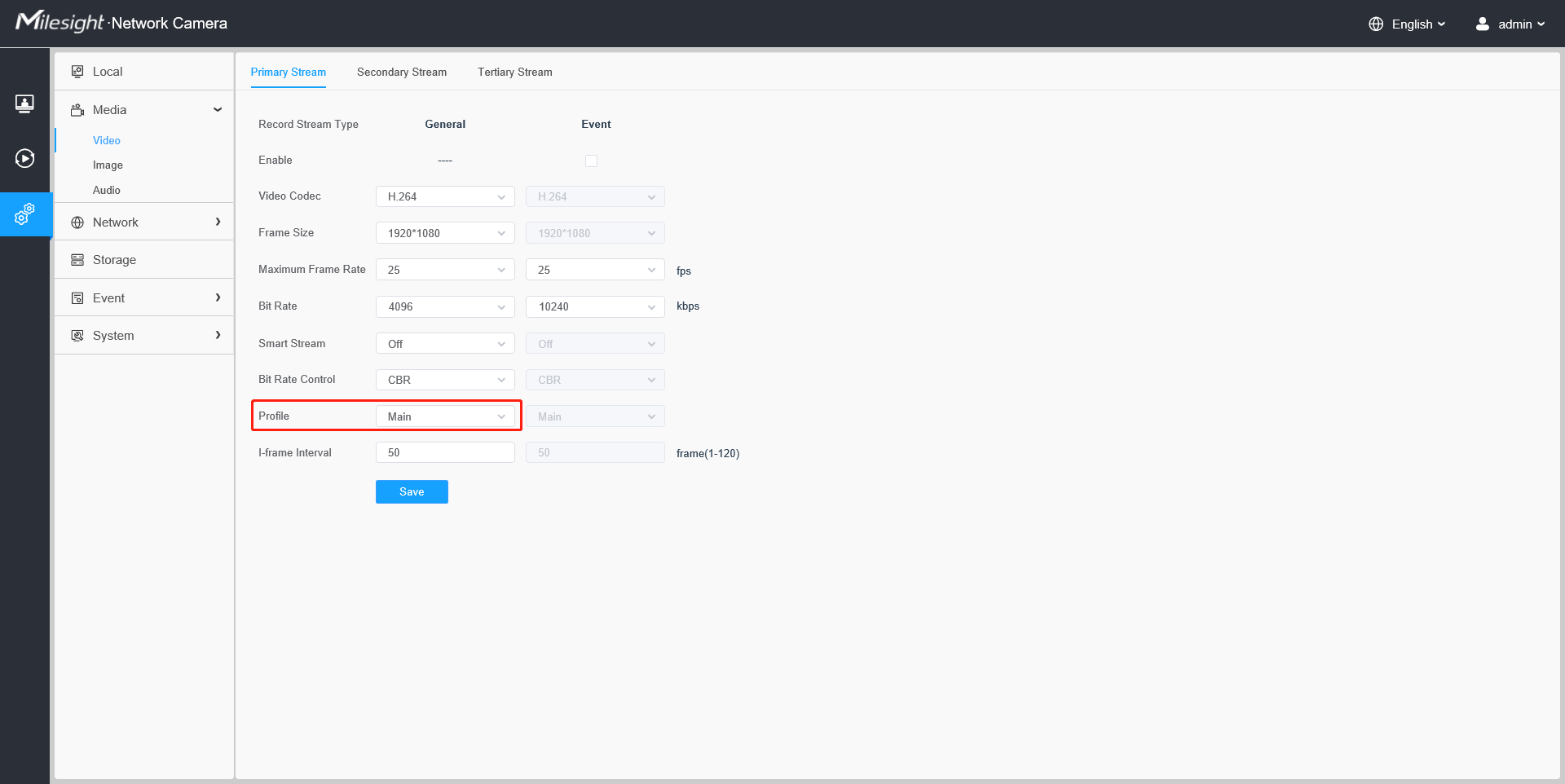The height and width of the screenshot is (784, 1565).
Task: Select Audio under Media
Action: click(107, 190)
